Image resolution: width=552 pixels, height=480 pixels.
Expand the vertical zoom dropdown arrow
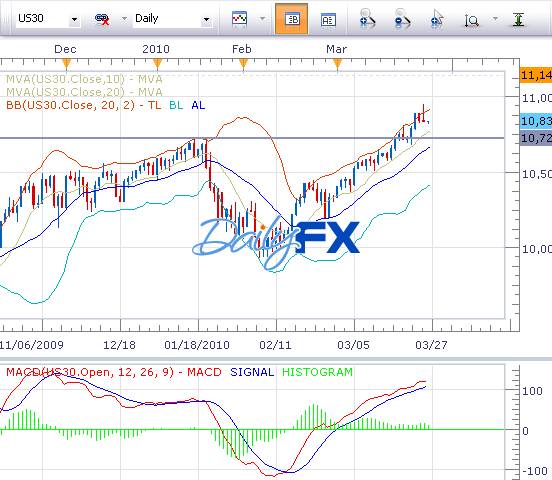(x=495, y=18)
